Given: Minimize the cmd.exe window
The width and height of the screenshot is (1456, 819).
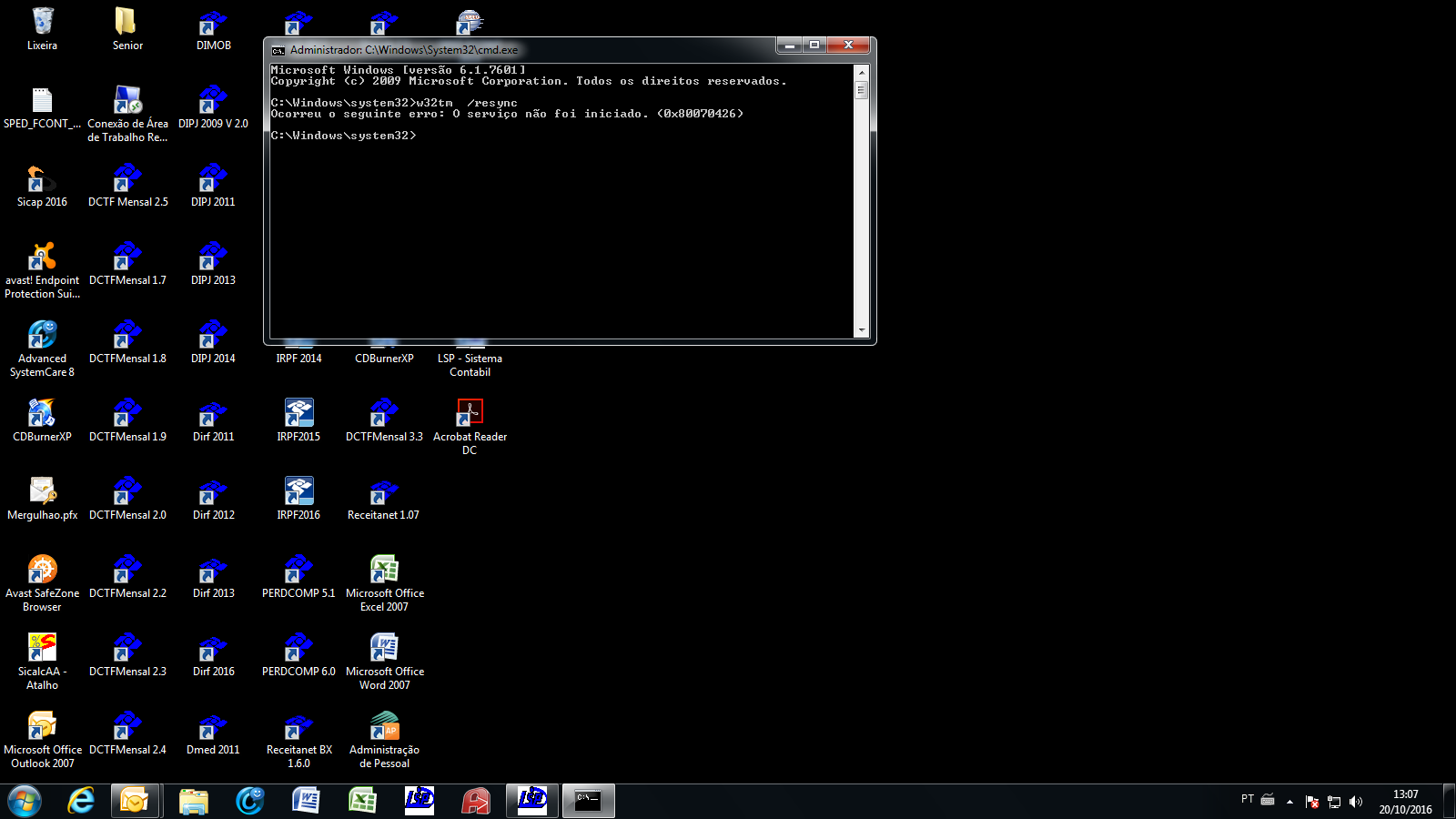Looking at the screenshot, I should pyautogui.click(x=789, y=45).
